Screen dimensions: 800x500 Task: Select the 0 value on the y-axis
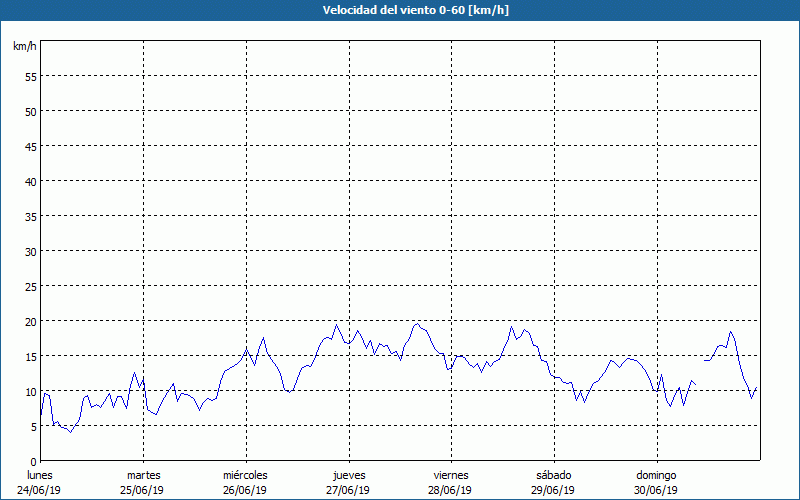tap(34, 462)
